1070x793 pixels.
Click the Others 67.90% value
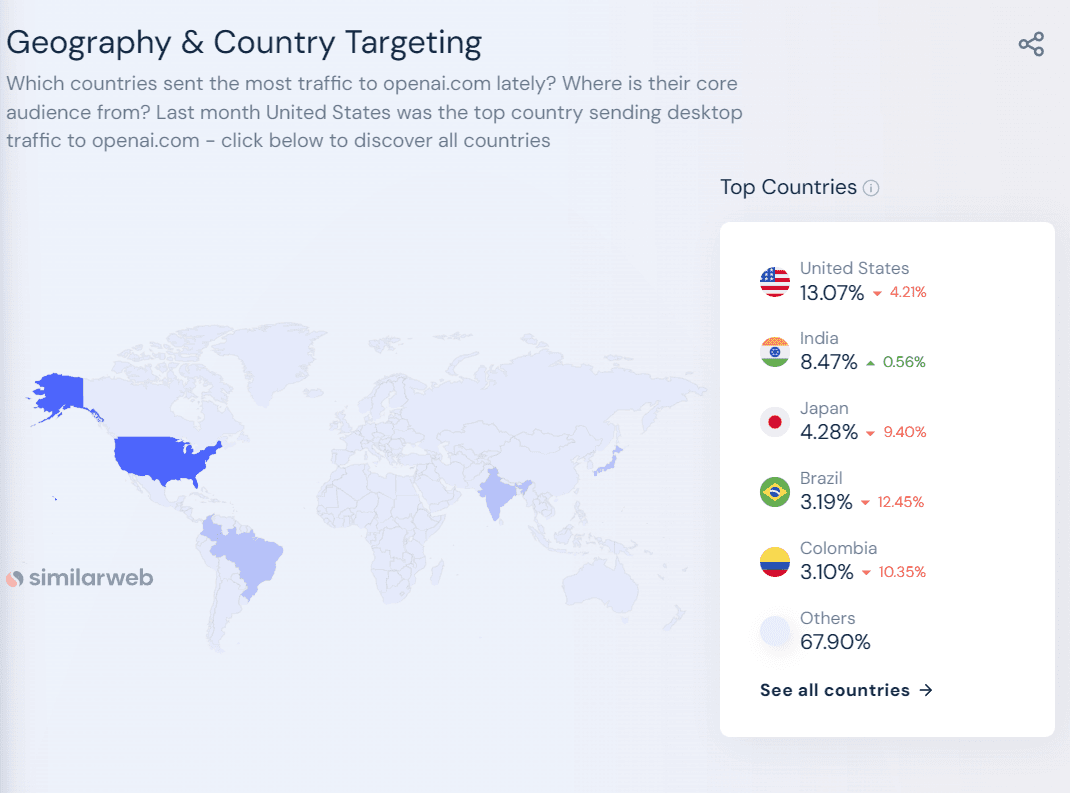[x=835, y=642]
